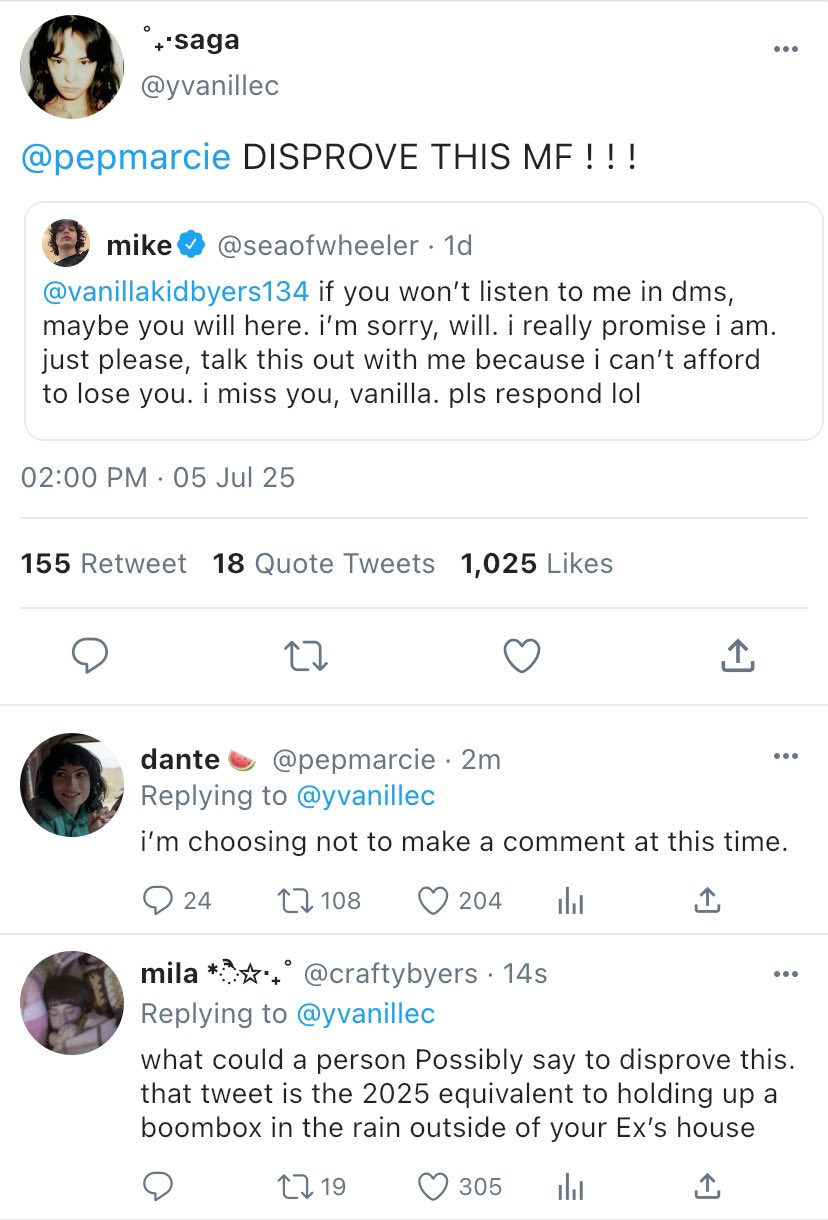Screen dimensions: 828x1220
Task: Open the @pepmarcie mention in main tweet
Action: (x=126, y=157)
